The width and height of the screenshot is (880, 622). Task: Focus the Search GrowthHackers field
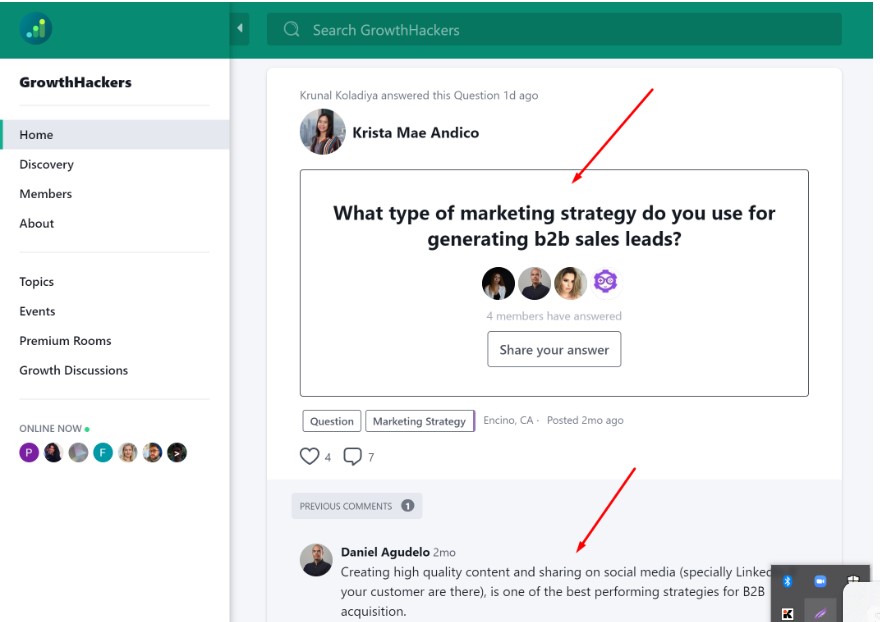coord(554,29)
